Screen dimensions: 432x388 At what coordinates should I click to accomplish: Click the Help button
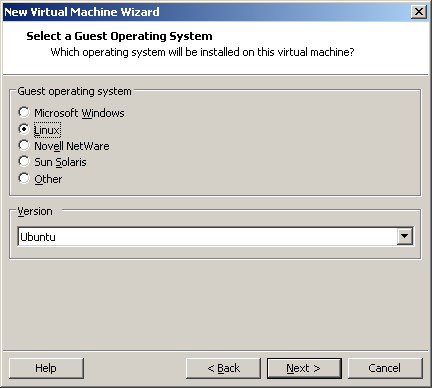click(x=46, y=368)
